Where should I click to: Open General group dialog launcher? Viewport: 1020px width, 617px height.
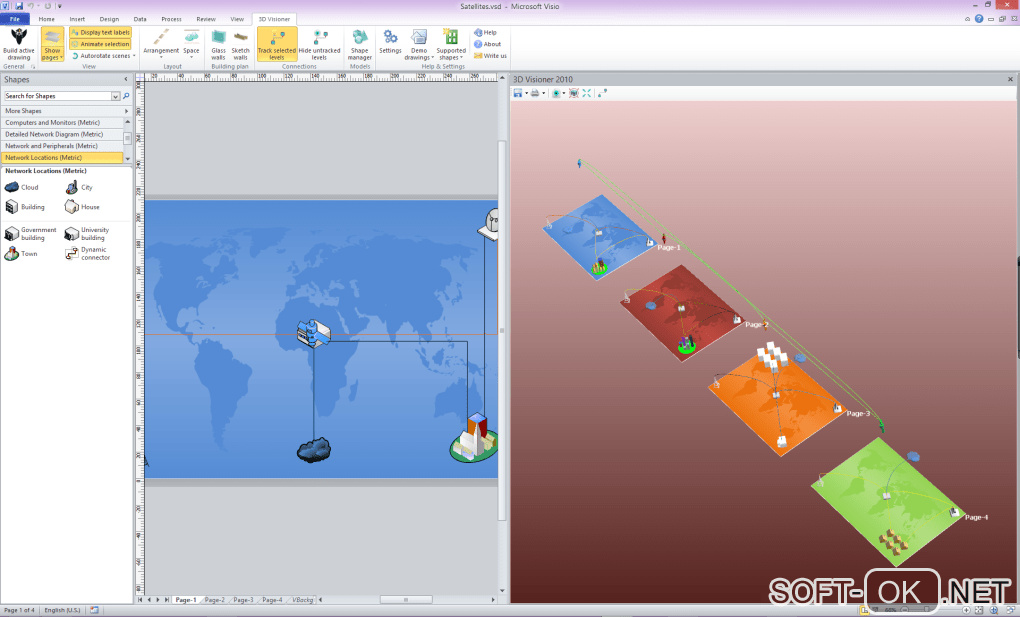pyautogui.click(x=33, y=66)
